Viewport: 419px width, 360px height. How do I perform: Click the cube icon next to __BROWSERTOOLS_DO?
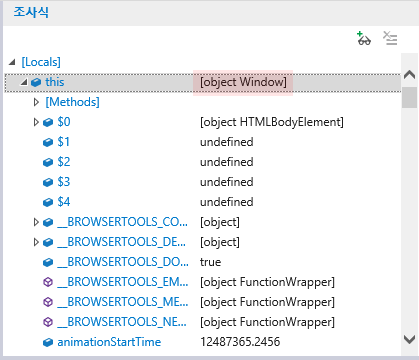(48, 262)
